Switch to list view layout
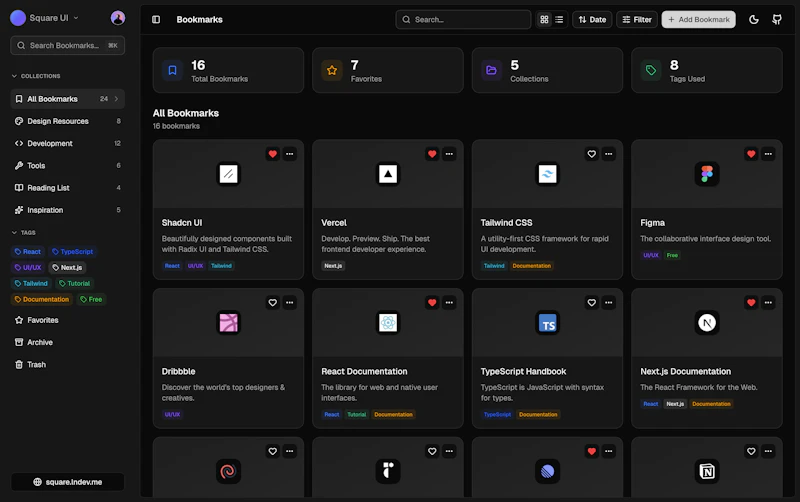The width and height of the screenshot is (800, 502). coord(559,19)
